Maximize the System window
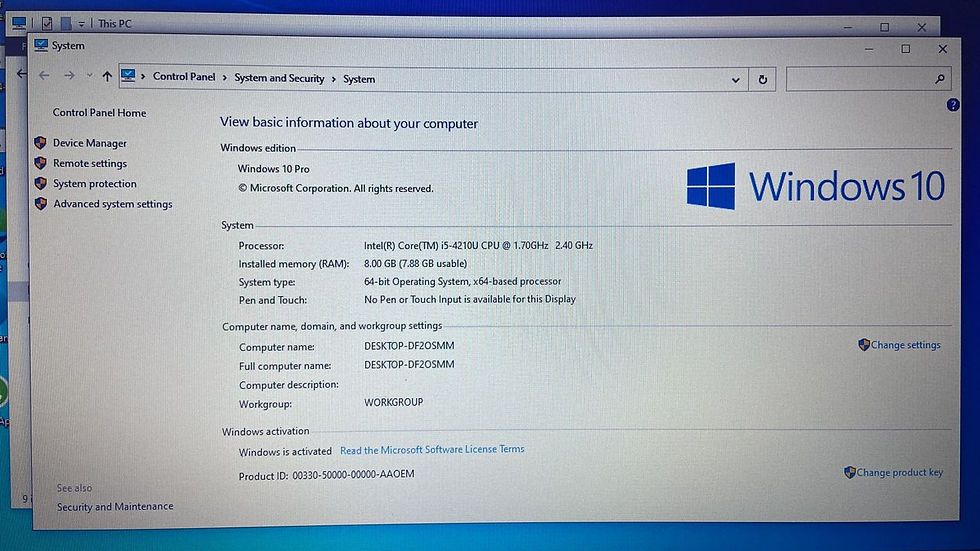The height and width of the screenshot is (551, 980). pyautogui.click(x=906, y=49)
